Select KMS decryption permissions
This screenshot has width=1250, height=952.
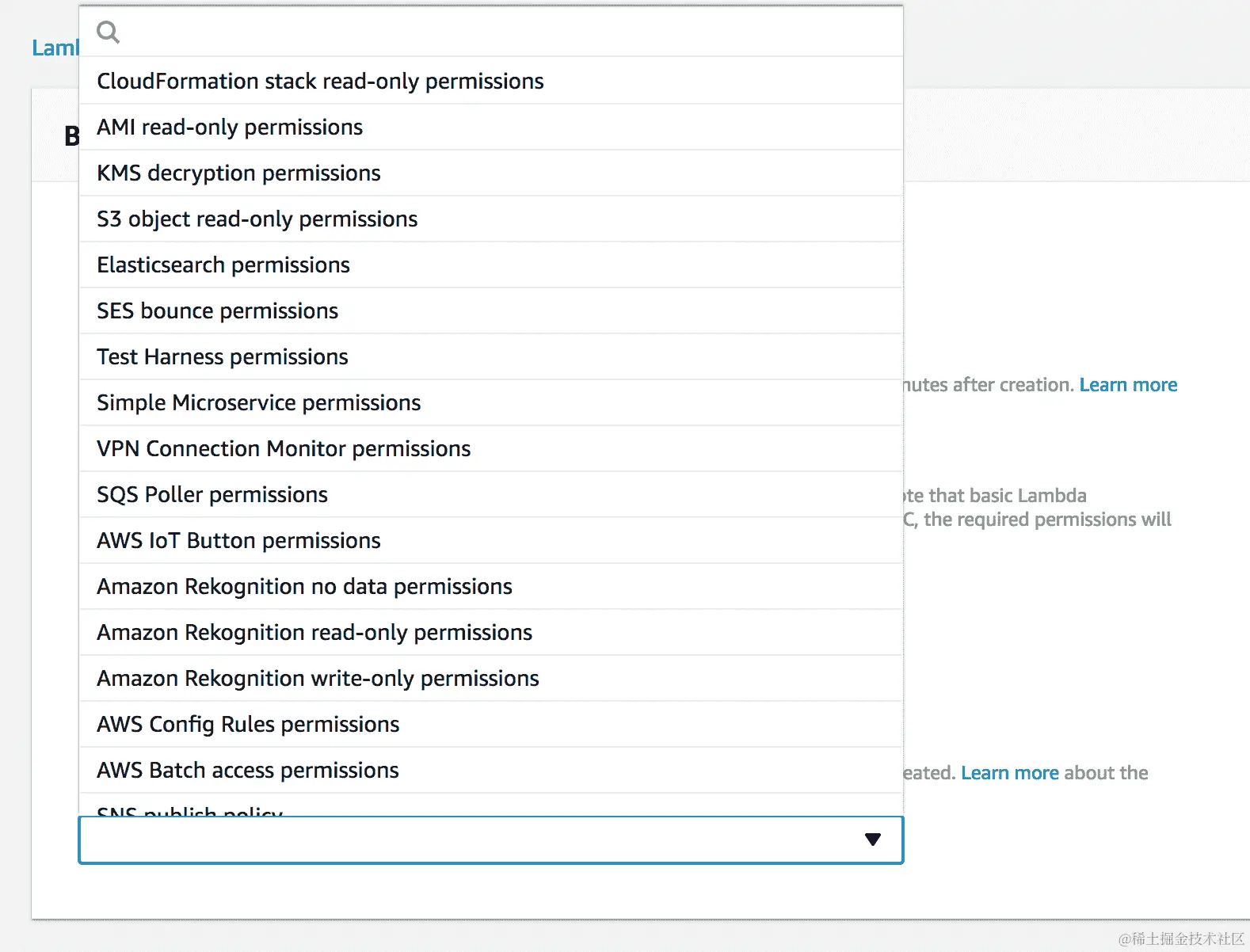(x=238, y=173)
